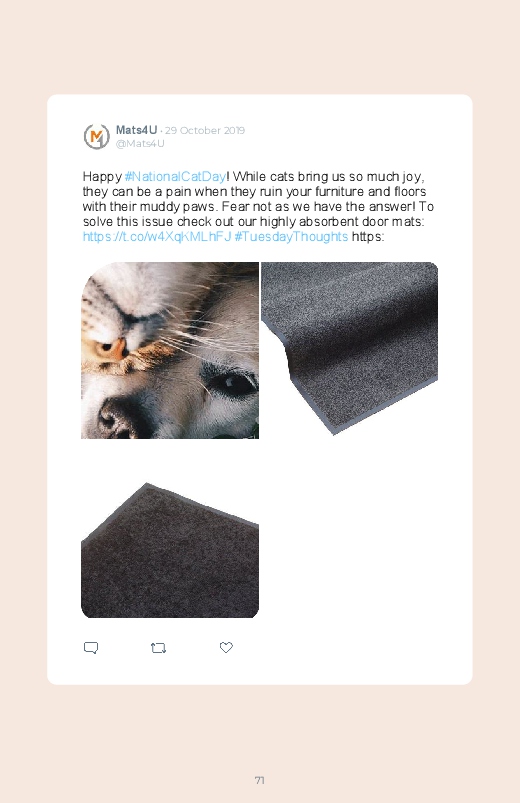The width and height of the screenshot is (520, 803).
Task: Open the #NationalCatDay hashtag
Action: [x=175, y=177]
